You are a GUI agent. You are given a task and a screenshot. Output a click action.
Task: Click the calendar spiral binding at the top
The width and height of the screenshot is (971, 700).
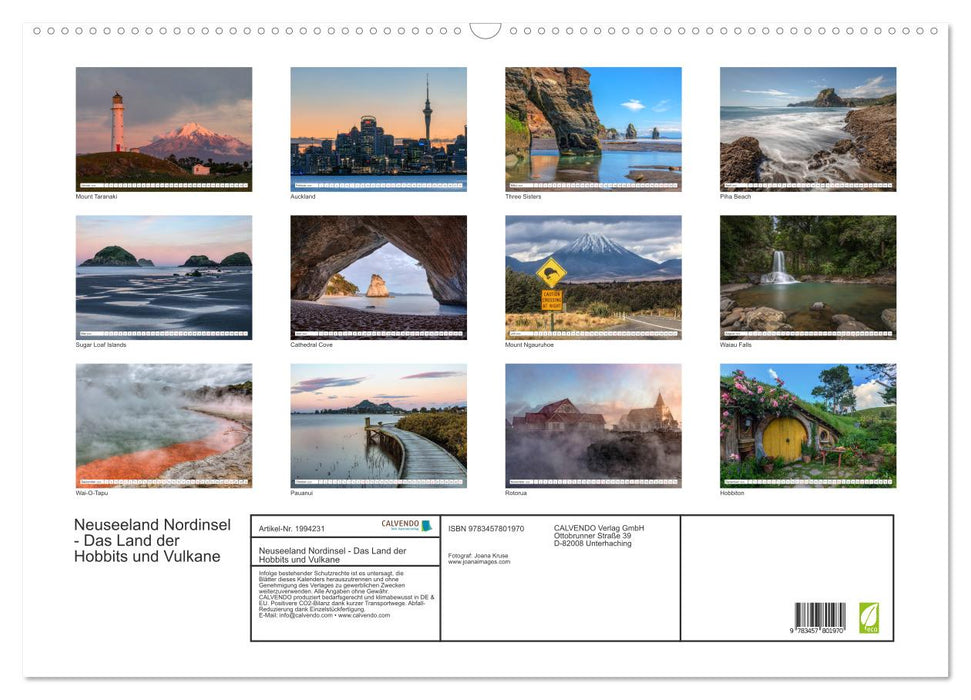[x=485, y=30]
